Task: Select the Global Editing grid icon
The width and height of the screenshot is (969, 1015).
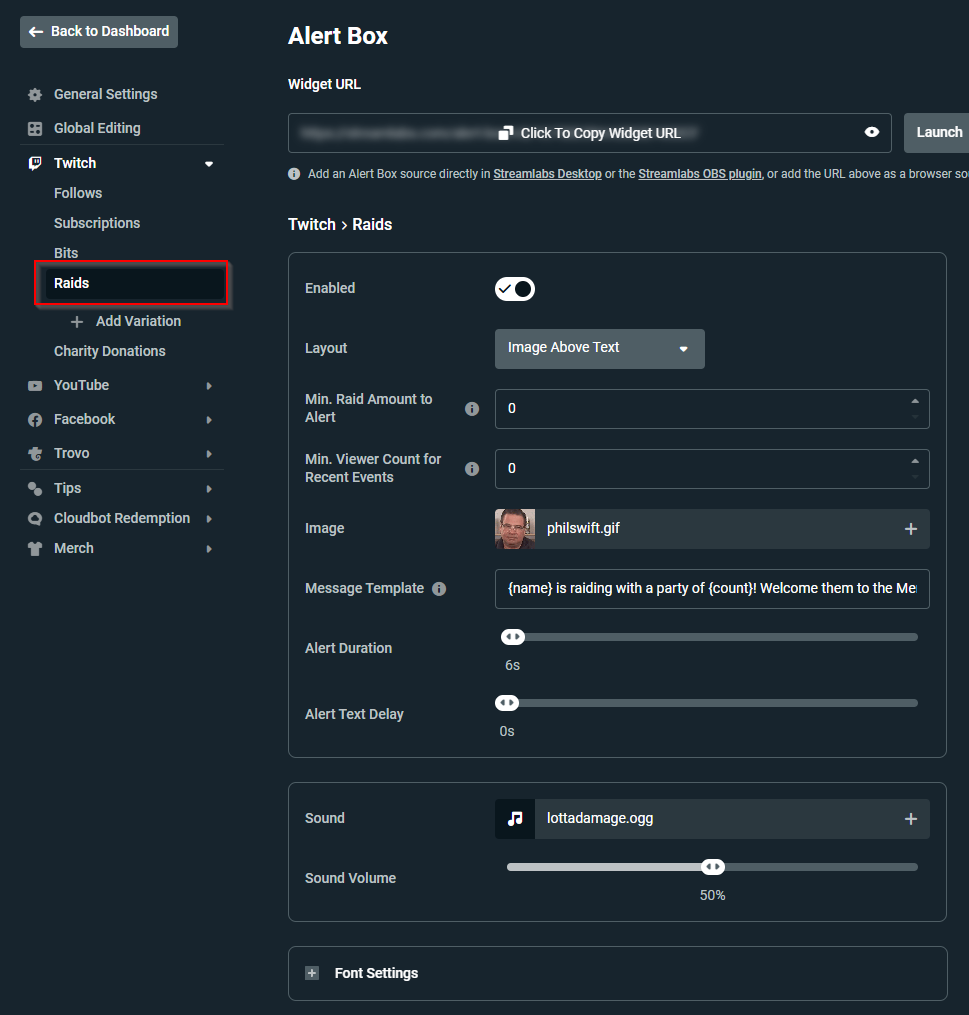Action: pos(34,128)
